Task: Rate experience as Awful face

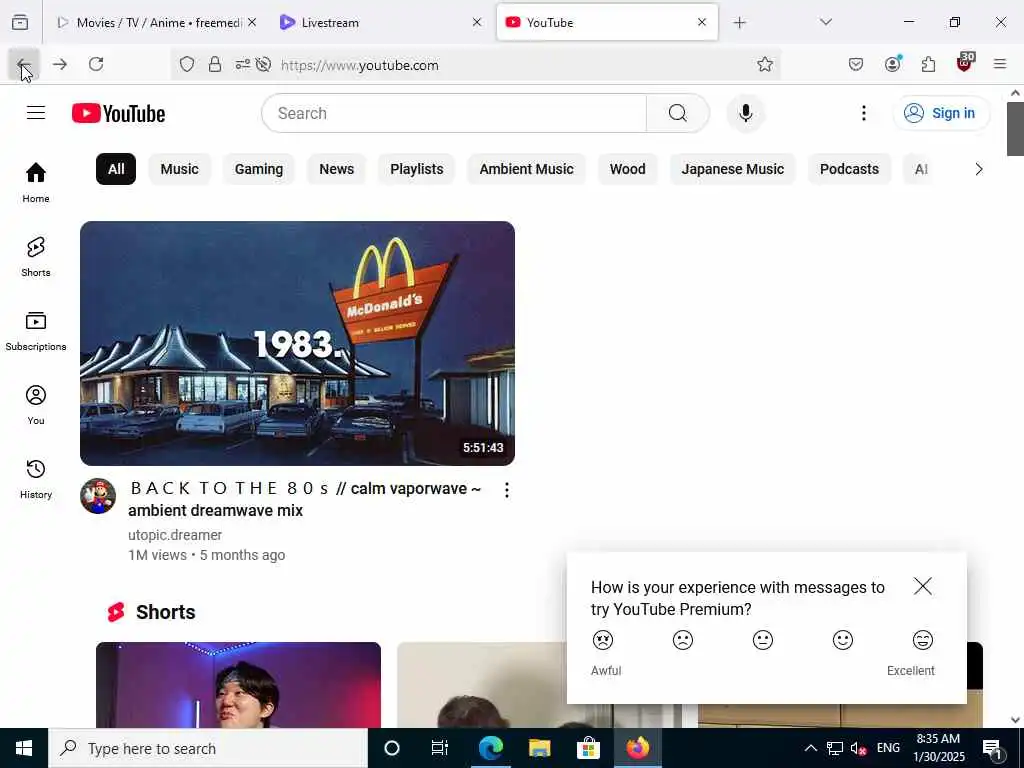Action: pyautogui.click(x=603, y=640)
